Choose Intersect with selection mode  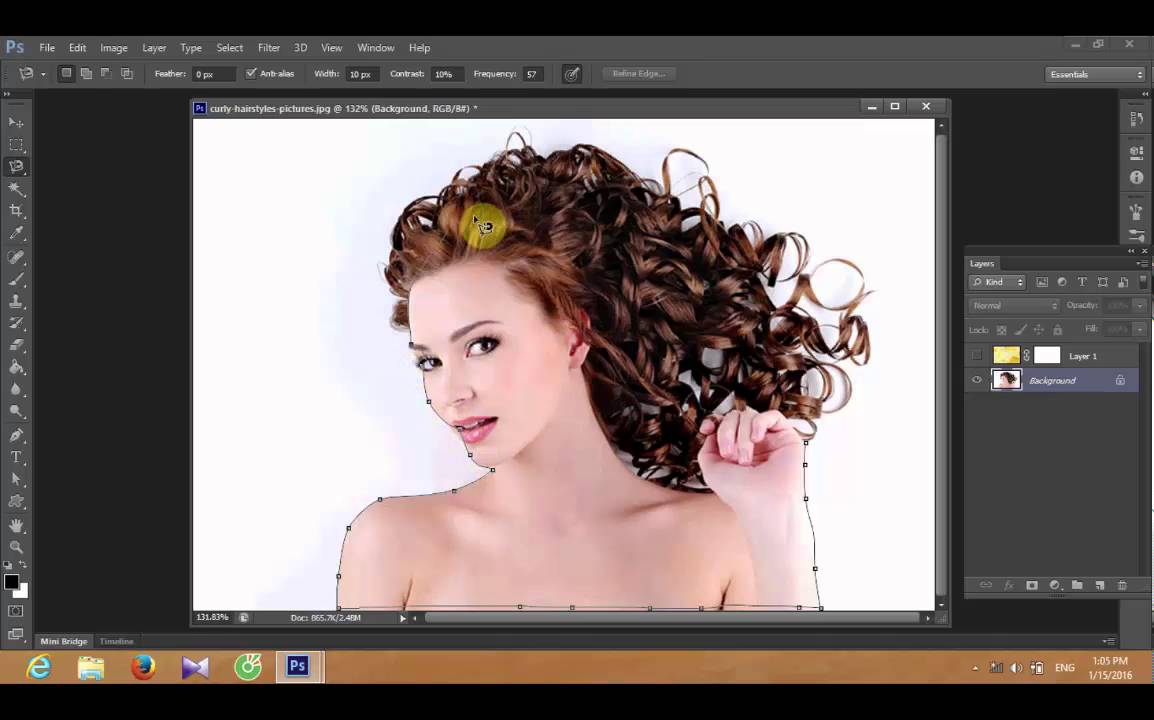[x=127, y=74]
